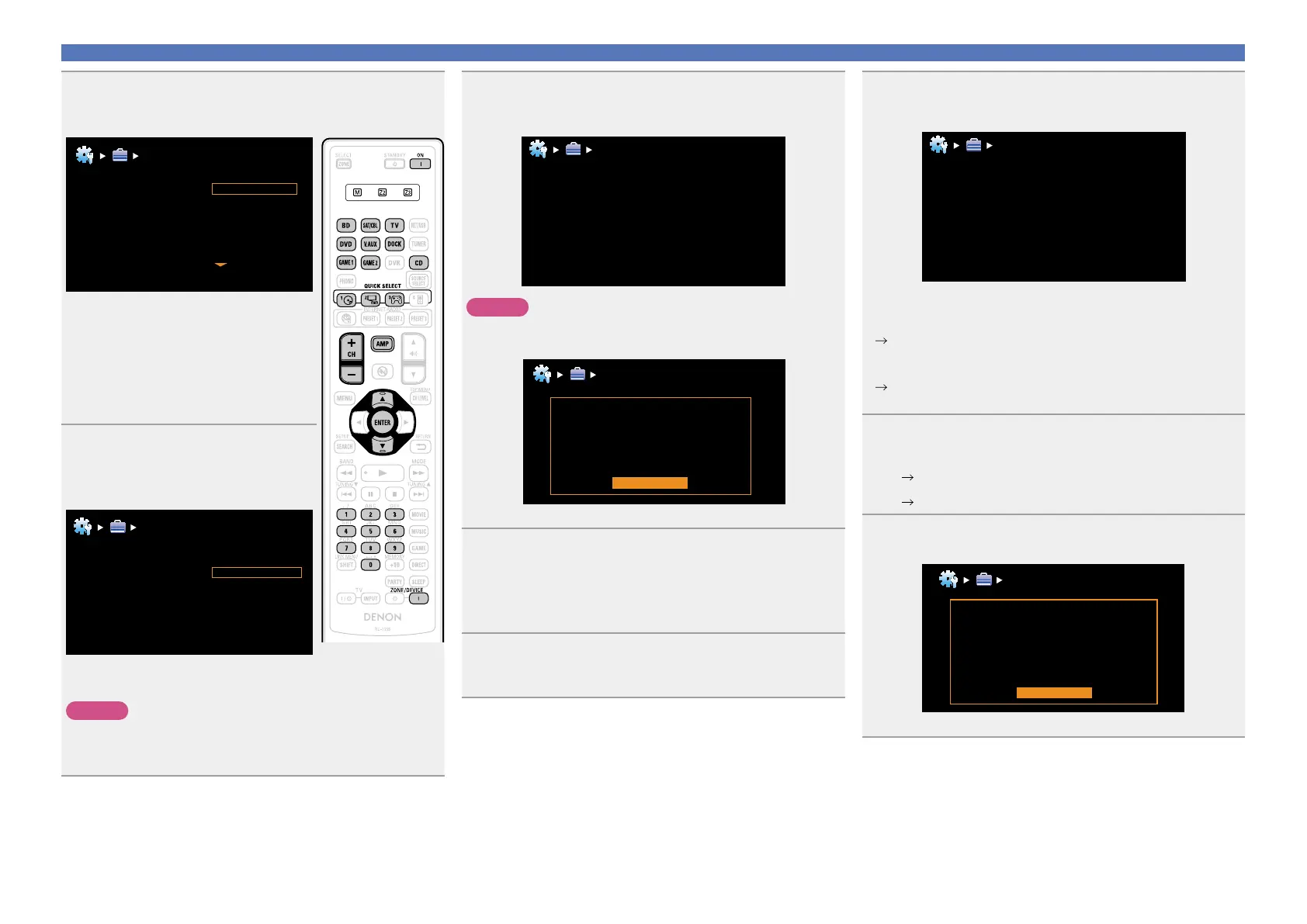Click the MUSIC sound mode button
The width and height of the screenshot is (1307, 924).
(x=419, y=531)
